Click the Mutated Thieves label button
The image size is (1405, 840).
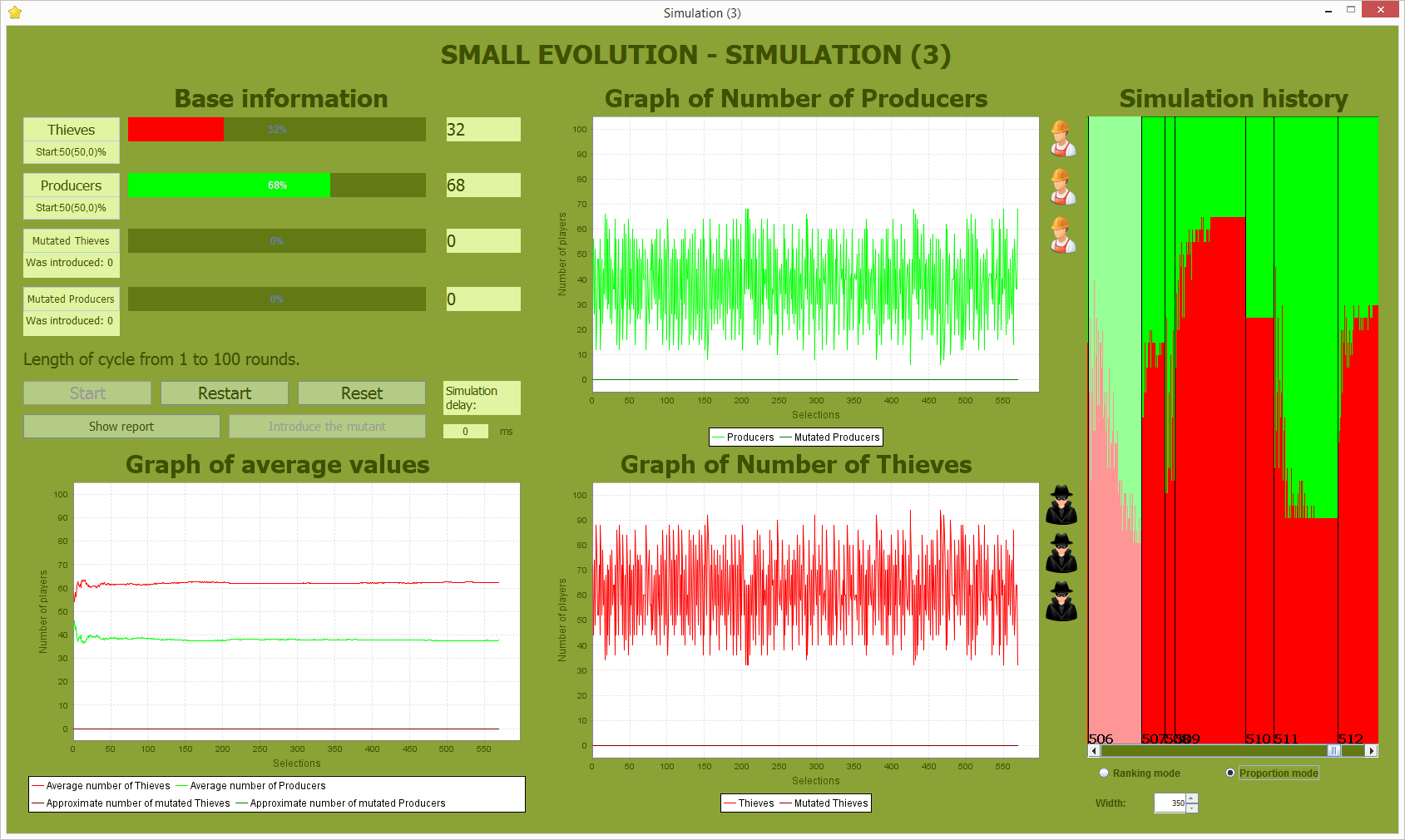[x=72, y=240]
